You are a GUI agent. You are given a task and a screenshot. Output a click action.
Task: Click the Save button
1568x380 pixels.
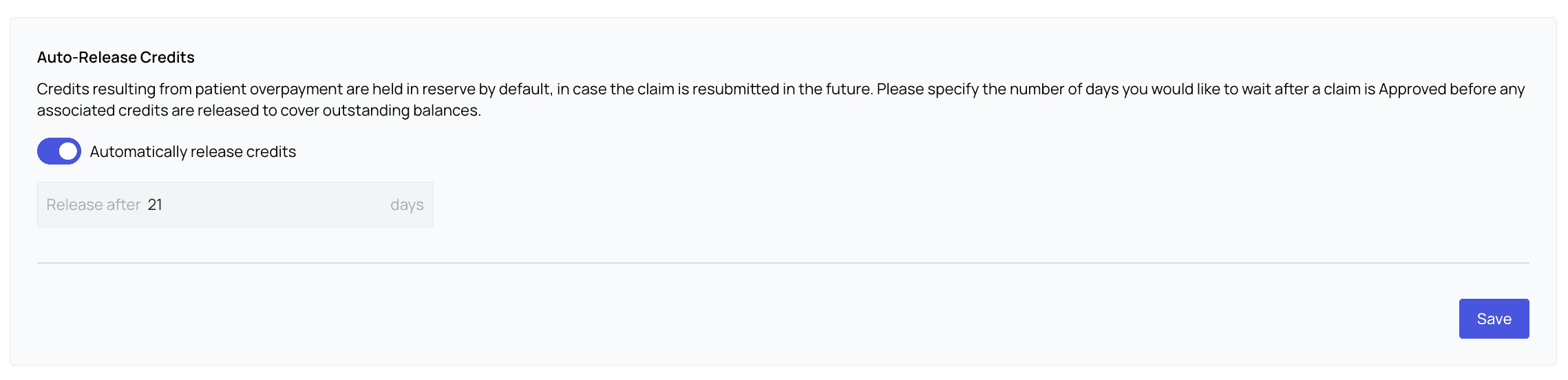1494,319
